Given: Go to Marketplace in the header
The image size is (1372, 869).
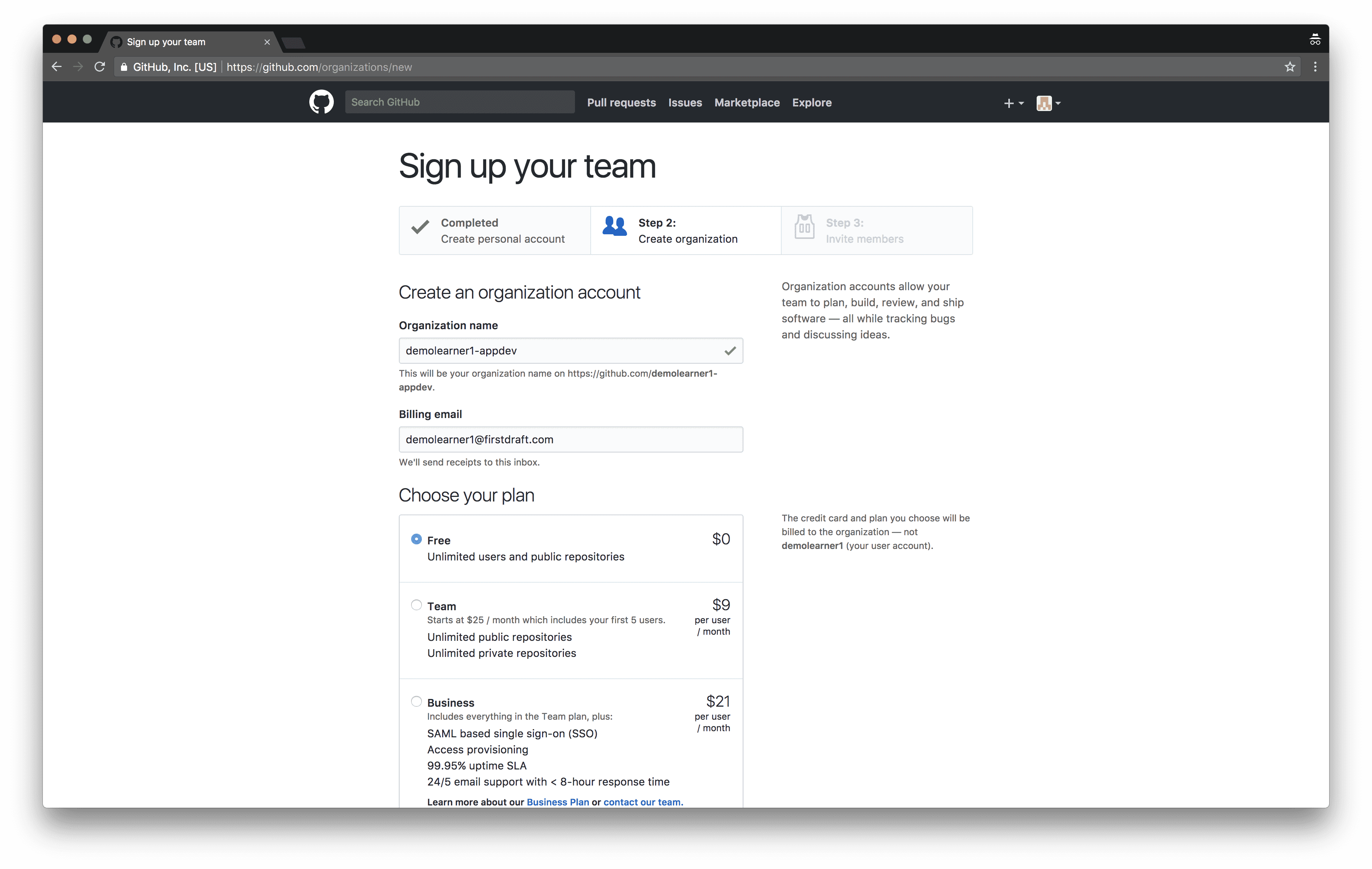Looking at the screenshot, I should (747, 103).
